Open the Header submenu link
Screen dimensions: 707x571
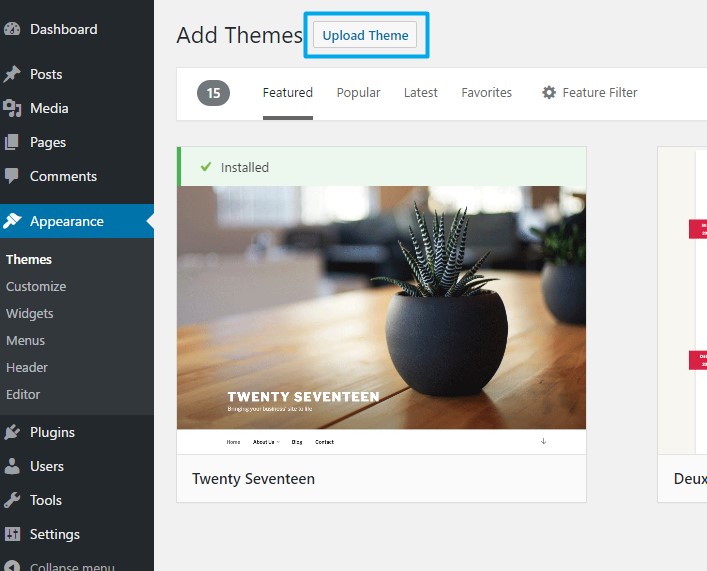click(x=27, y=368)
